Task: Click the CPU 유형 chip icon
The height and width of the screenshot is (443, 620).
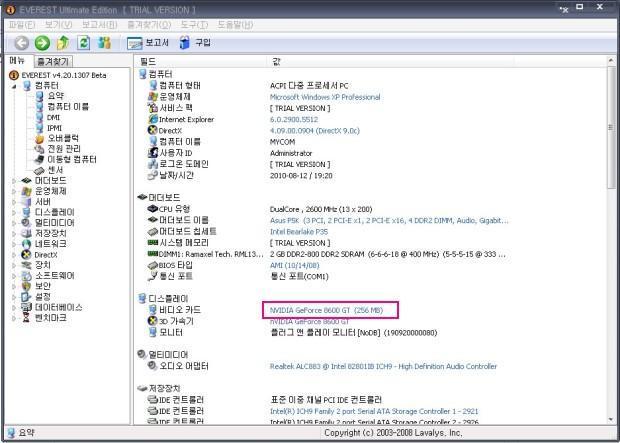Action: [153, 209]
